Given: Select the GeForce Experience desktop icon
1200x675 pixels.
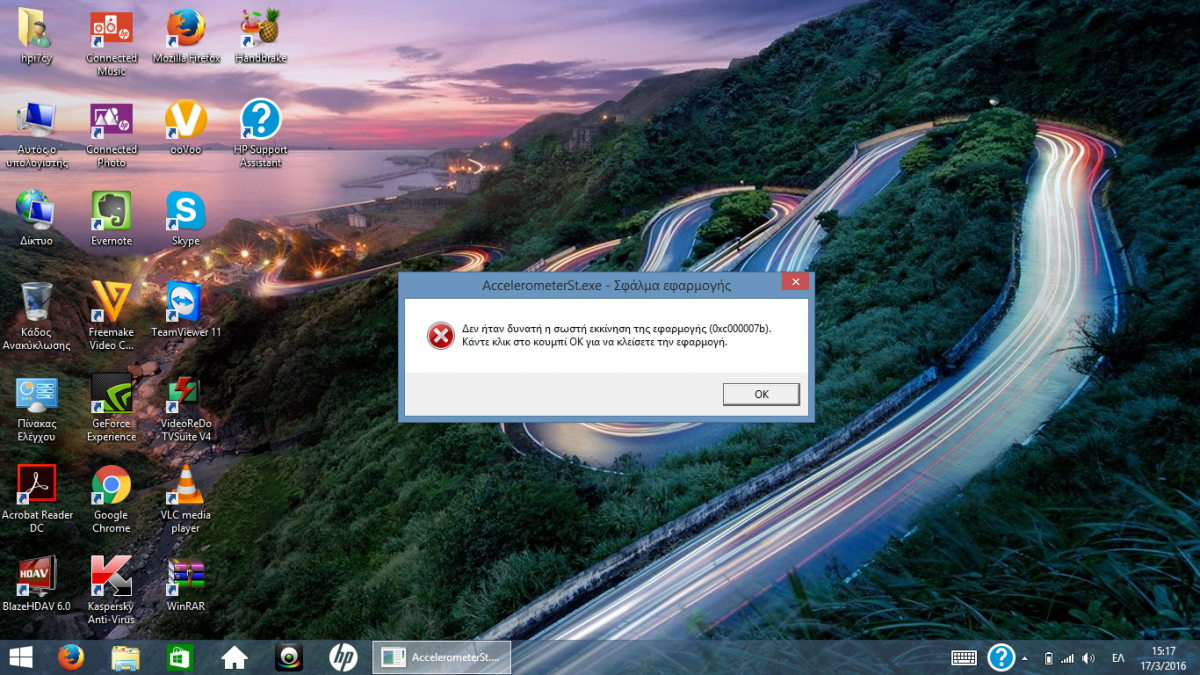Looking at the screenshot, I should click(x=111, y=408).
